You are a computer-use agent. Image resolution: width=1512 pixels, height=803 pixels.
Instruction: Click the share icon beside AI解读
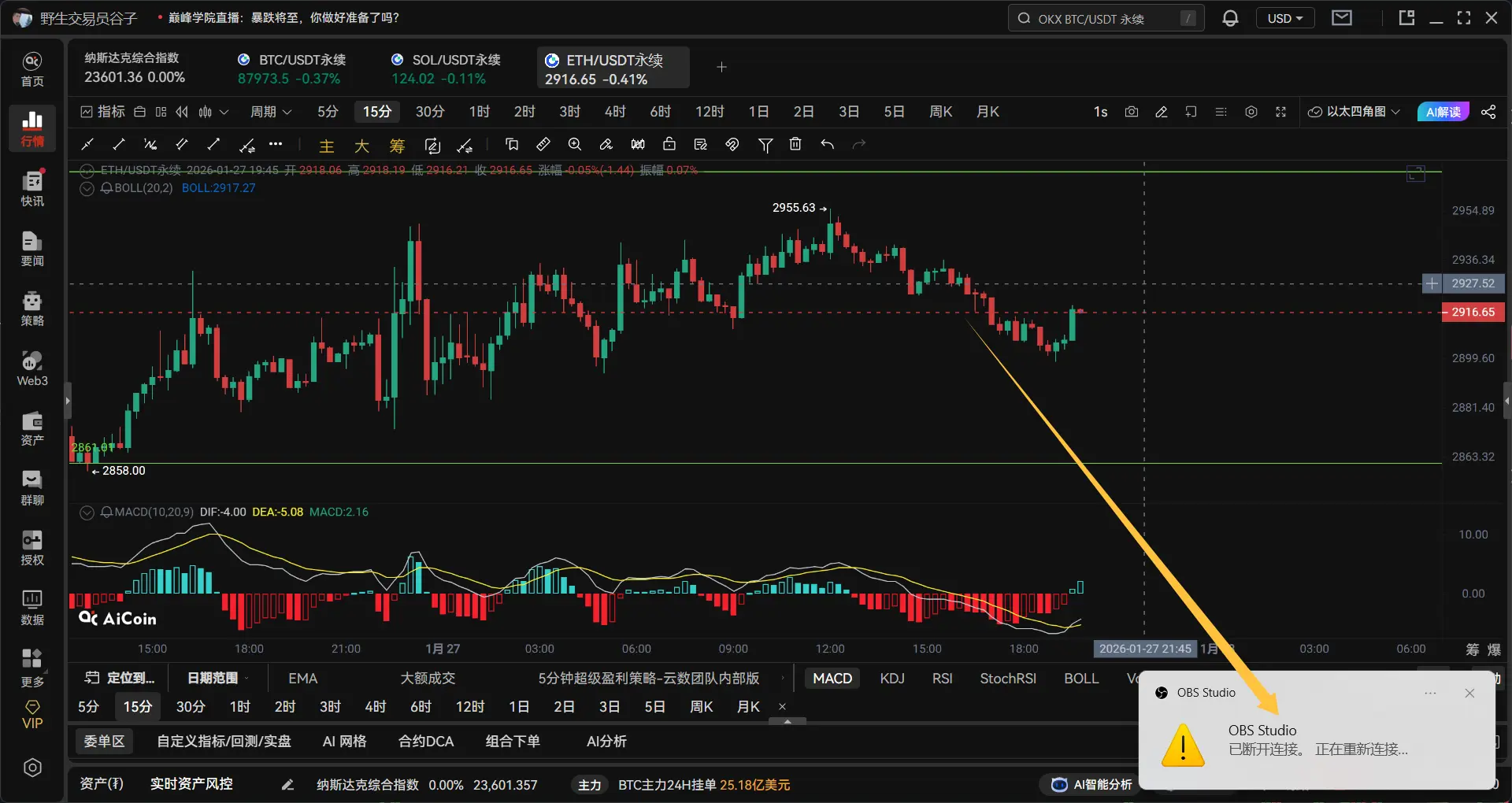point(1488,112)
